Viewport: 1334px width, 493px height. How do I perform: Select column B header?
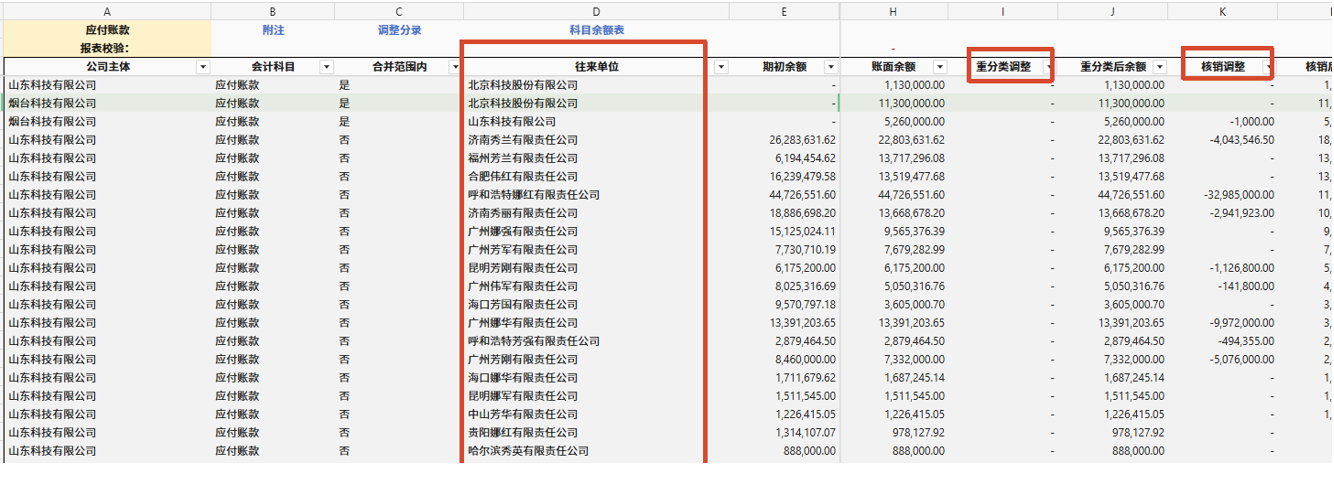273,11
